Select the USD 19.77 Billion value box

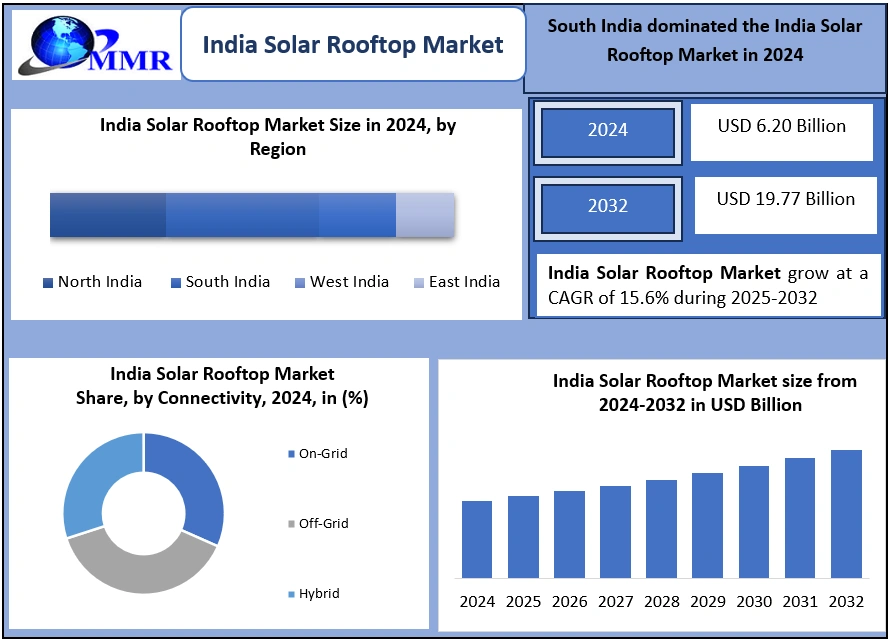[x=785, y=203]
